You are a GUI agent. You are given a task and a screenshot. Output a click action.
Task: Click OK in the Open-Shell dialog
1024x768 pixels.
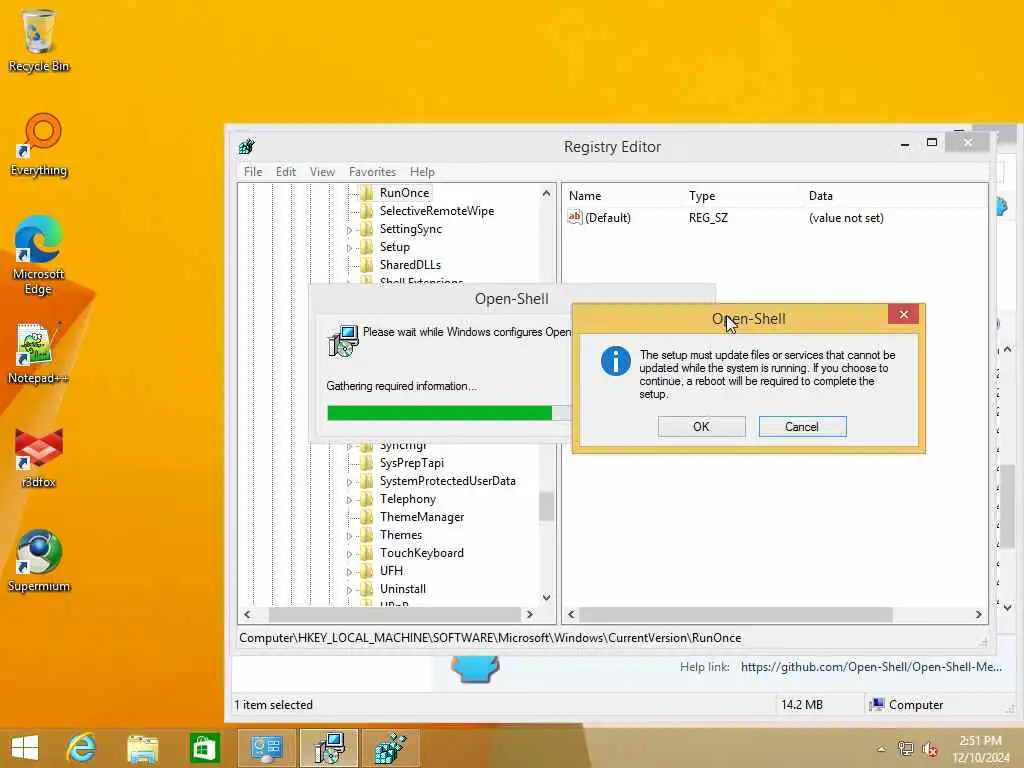701,426
